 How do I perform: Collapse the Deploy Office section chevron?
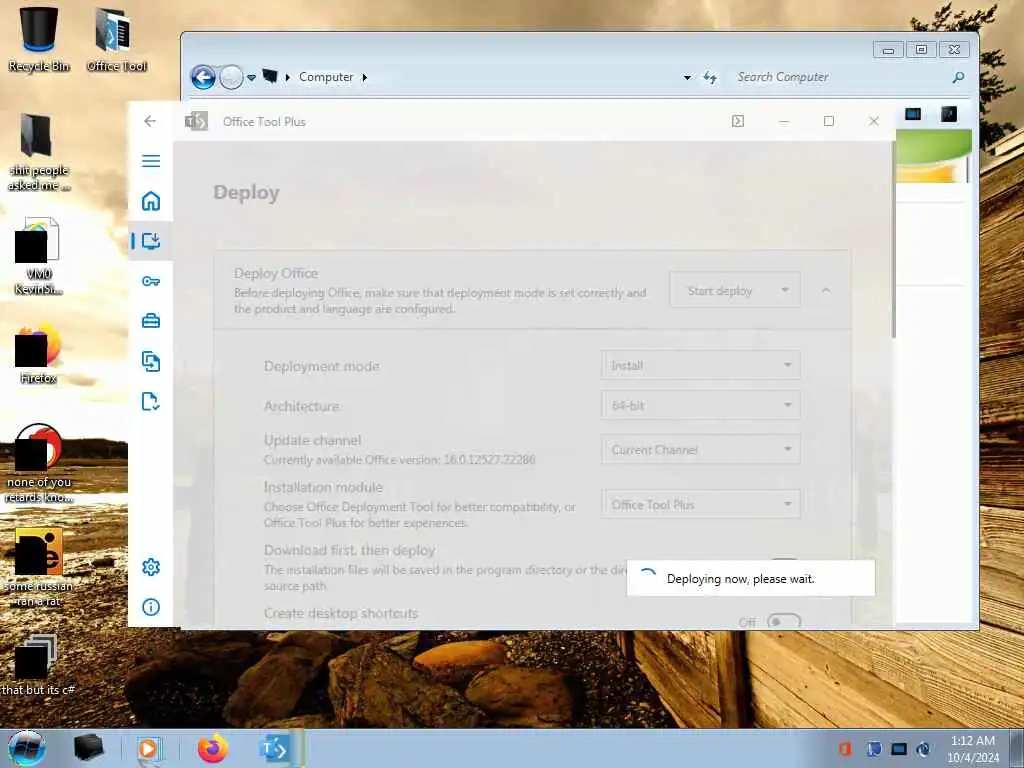coord(826,291)
